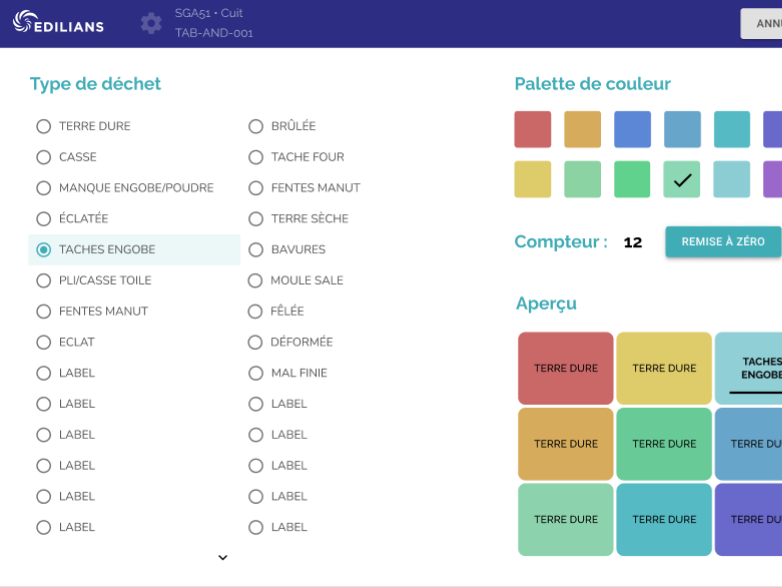Click the checked mint green swatch
Screen dimensions: 782x587
coord(682,179)
